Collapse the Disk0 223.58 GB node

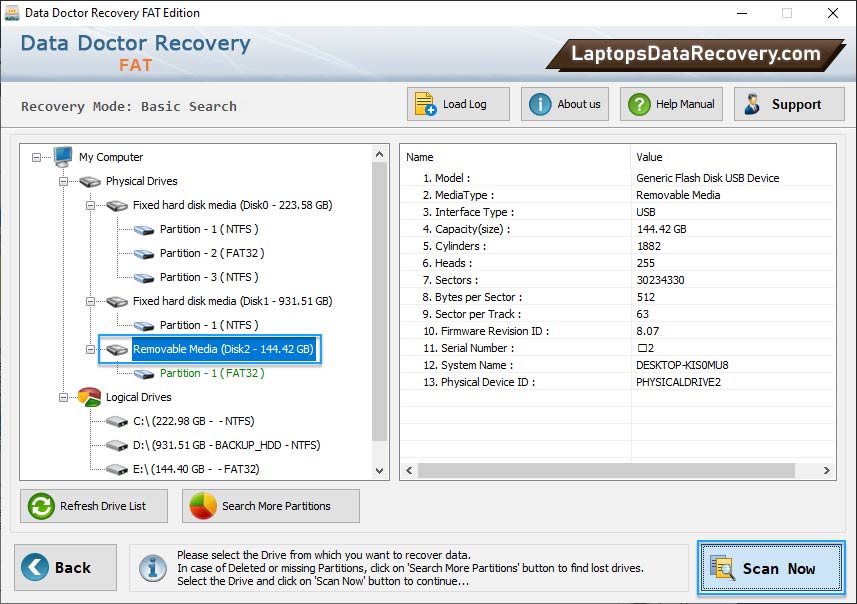click(91, 206)
